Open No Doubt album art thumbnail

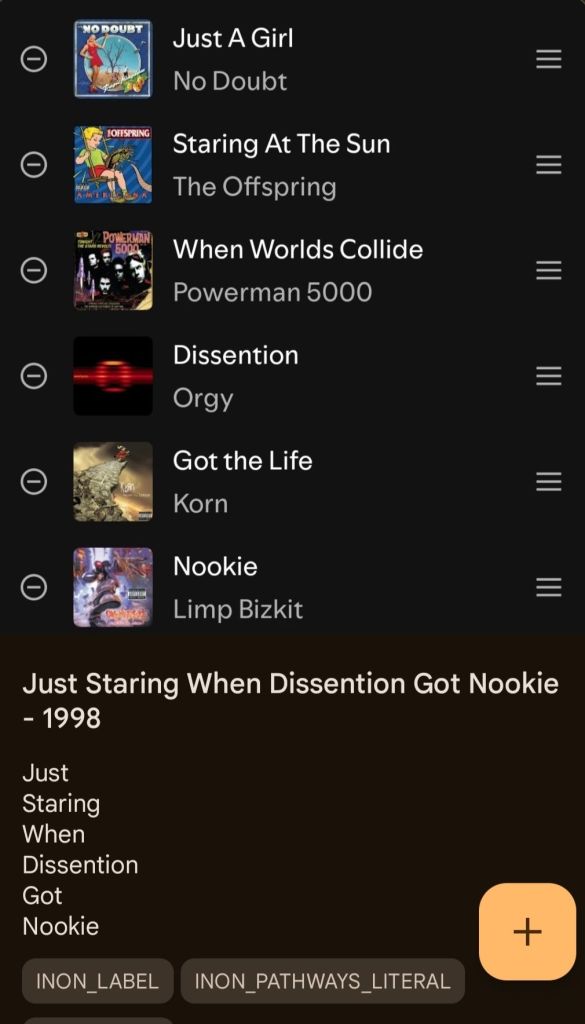(113, 59)
